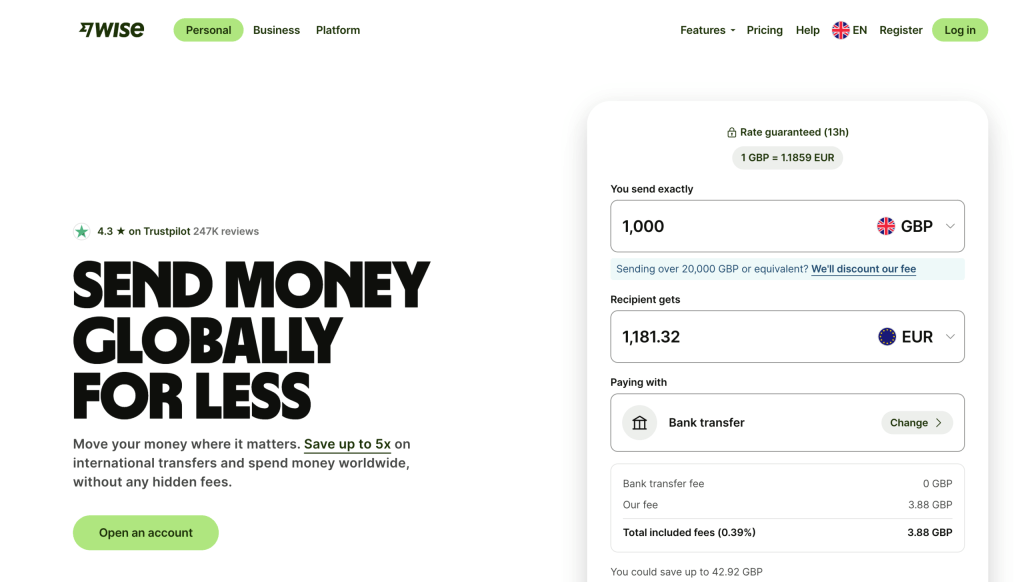Click the Wise logo
Screen dimensions: 1024x582
click(x=110, y=29)
